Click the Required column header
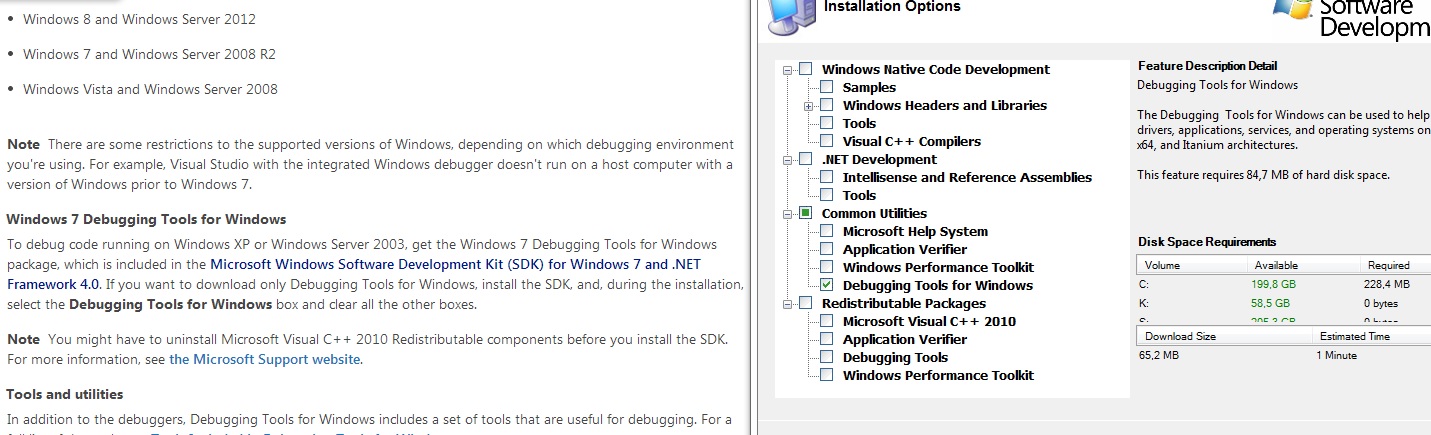This screenshot has height=435, width=1431. tap(1394, 265)
